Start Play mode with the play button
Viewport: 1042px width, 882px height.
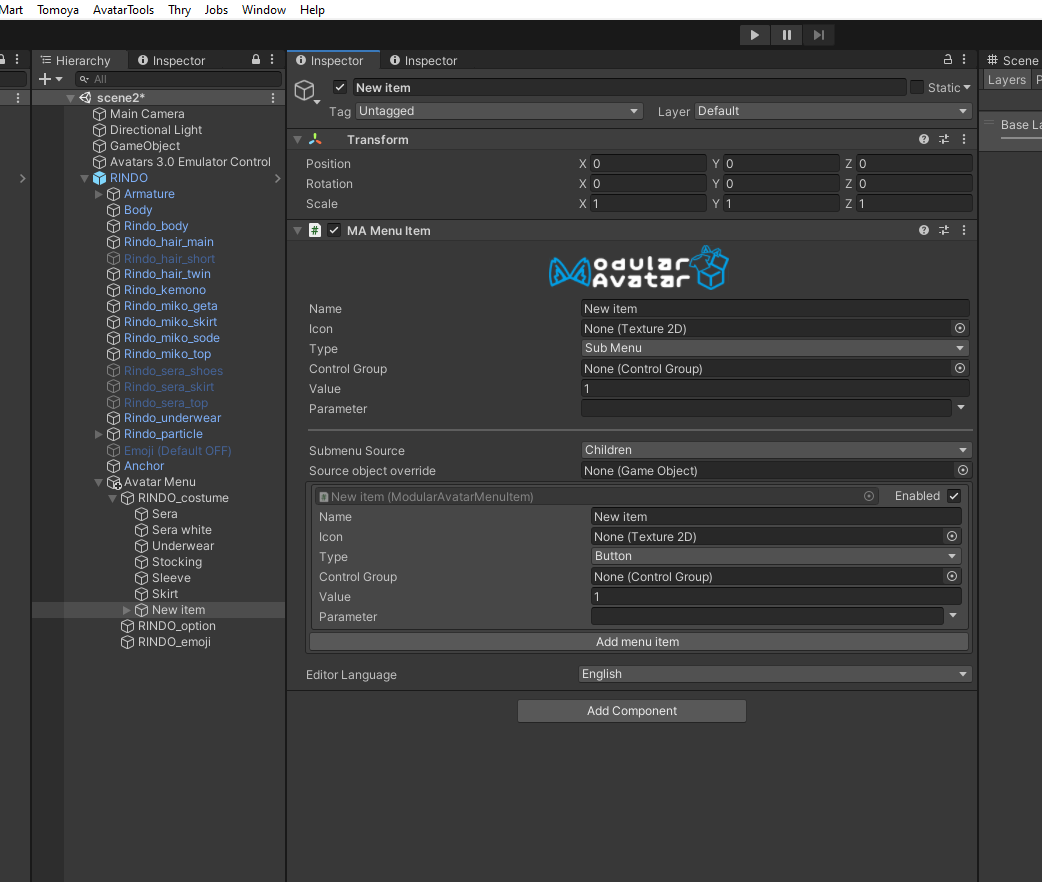(755, 35)
